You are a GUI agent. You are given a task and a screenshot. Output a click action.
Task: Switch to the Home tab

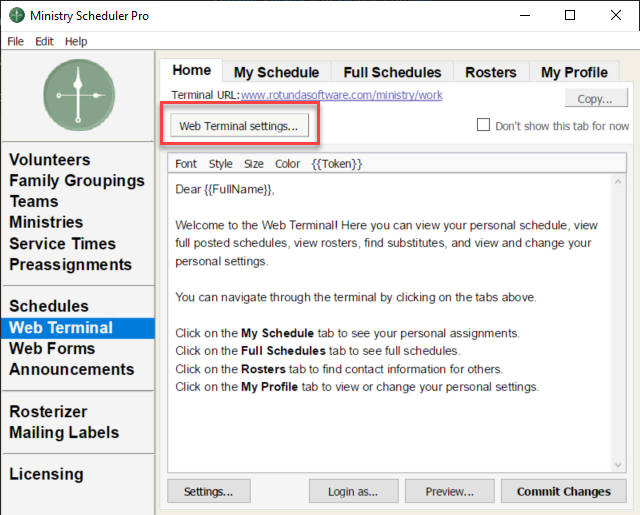pos(191,70)
